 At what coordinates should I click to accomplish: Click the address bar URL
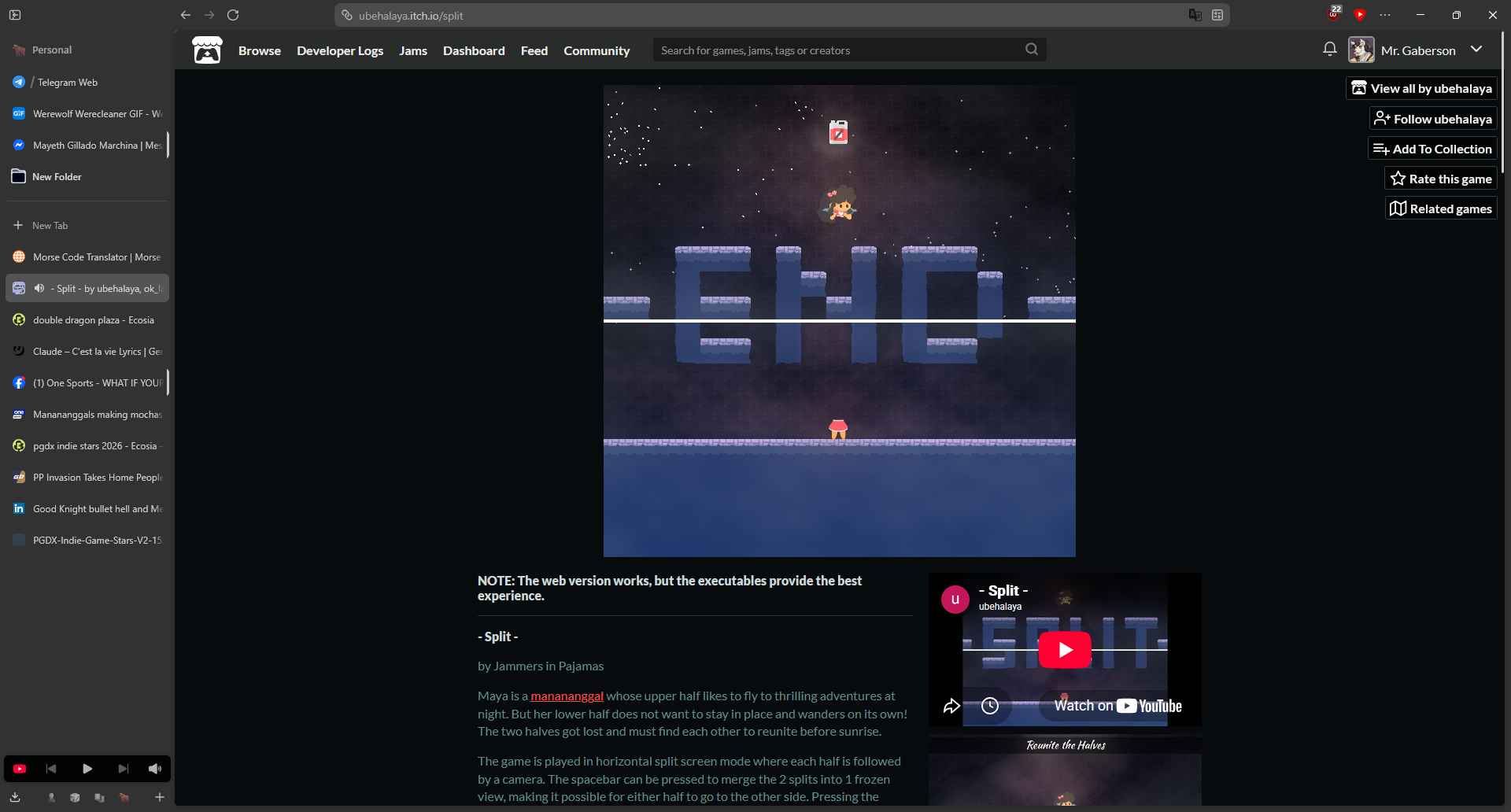pyautogui.click(x=411, y=16)
